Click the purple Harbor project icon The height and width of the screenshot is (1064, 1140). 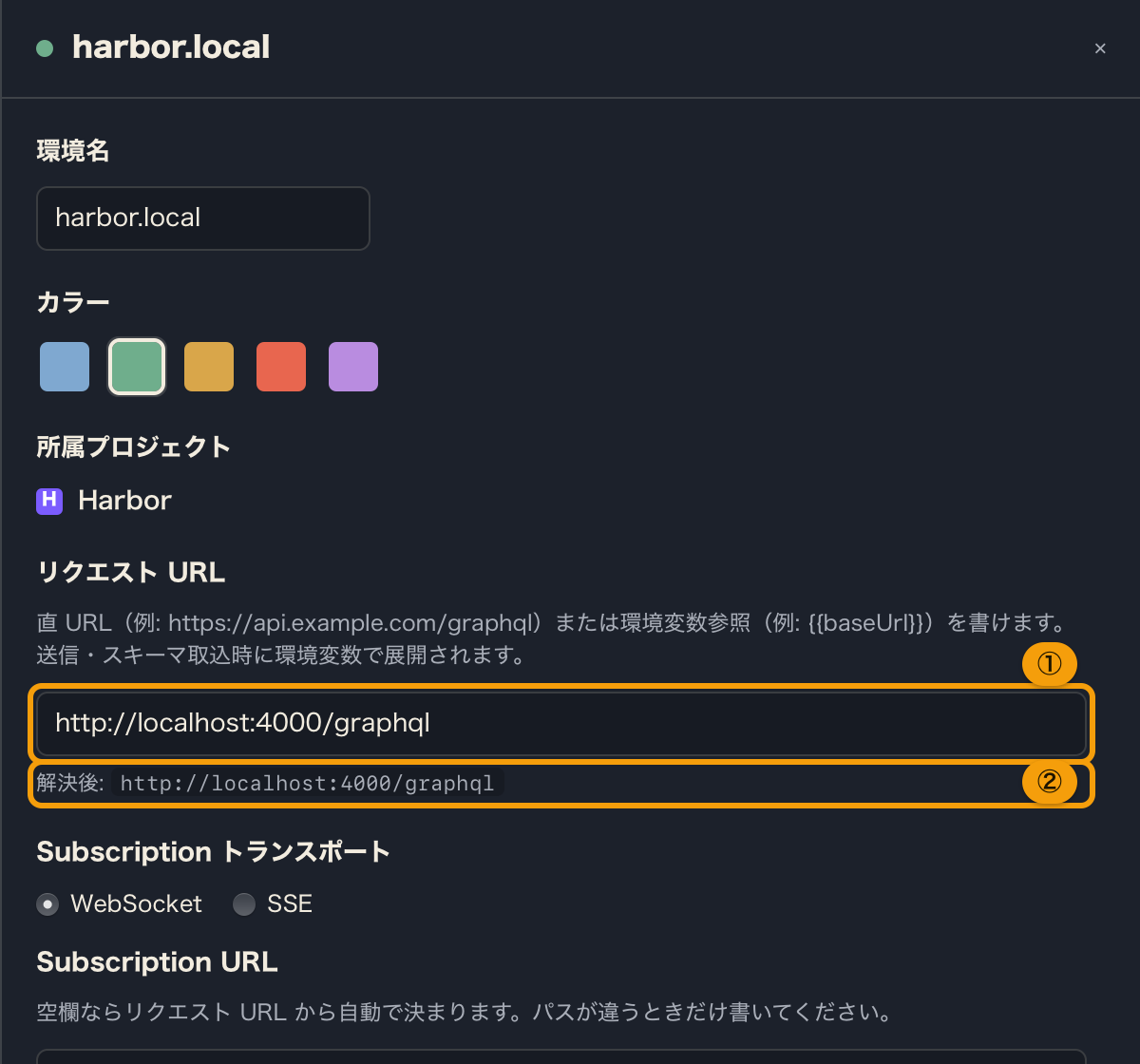coord(49,501)
